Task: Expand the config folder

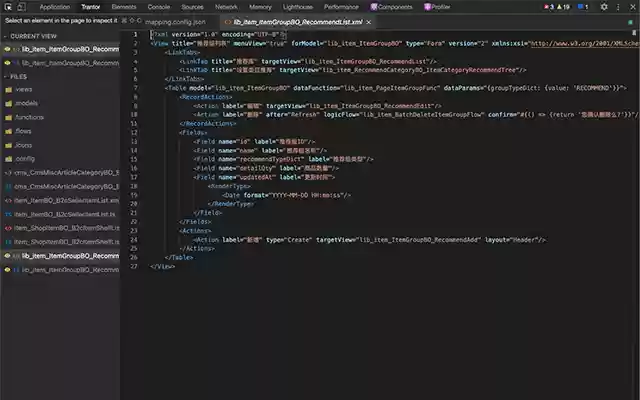Action: tap(25, 159)
